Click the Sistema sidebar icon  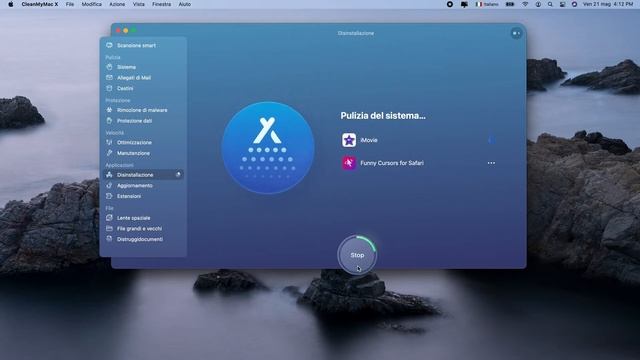tap(109, 67)
